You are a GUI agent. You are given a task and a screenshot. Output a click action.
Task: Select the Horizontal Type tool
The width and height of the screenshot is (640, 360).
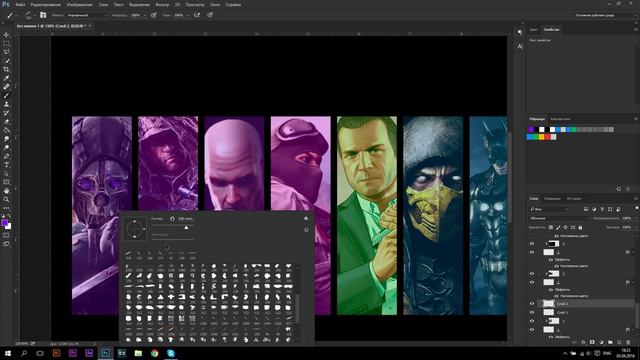click(6, 165)
